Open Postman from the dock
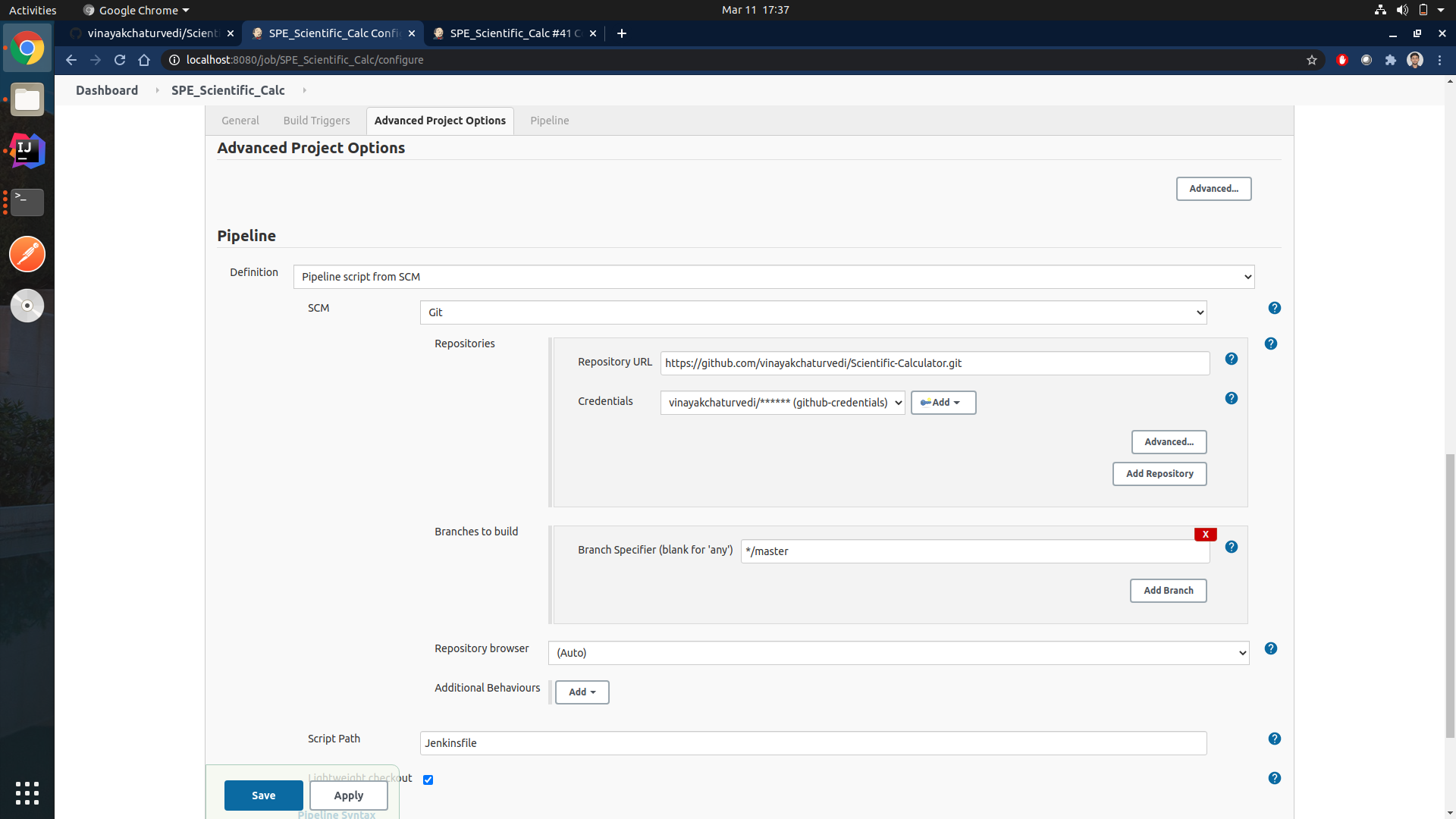 tap(27, 254)
